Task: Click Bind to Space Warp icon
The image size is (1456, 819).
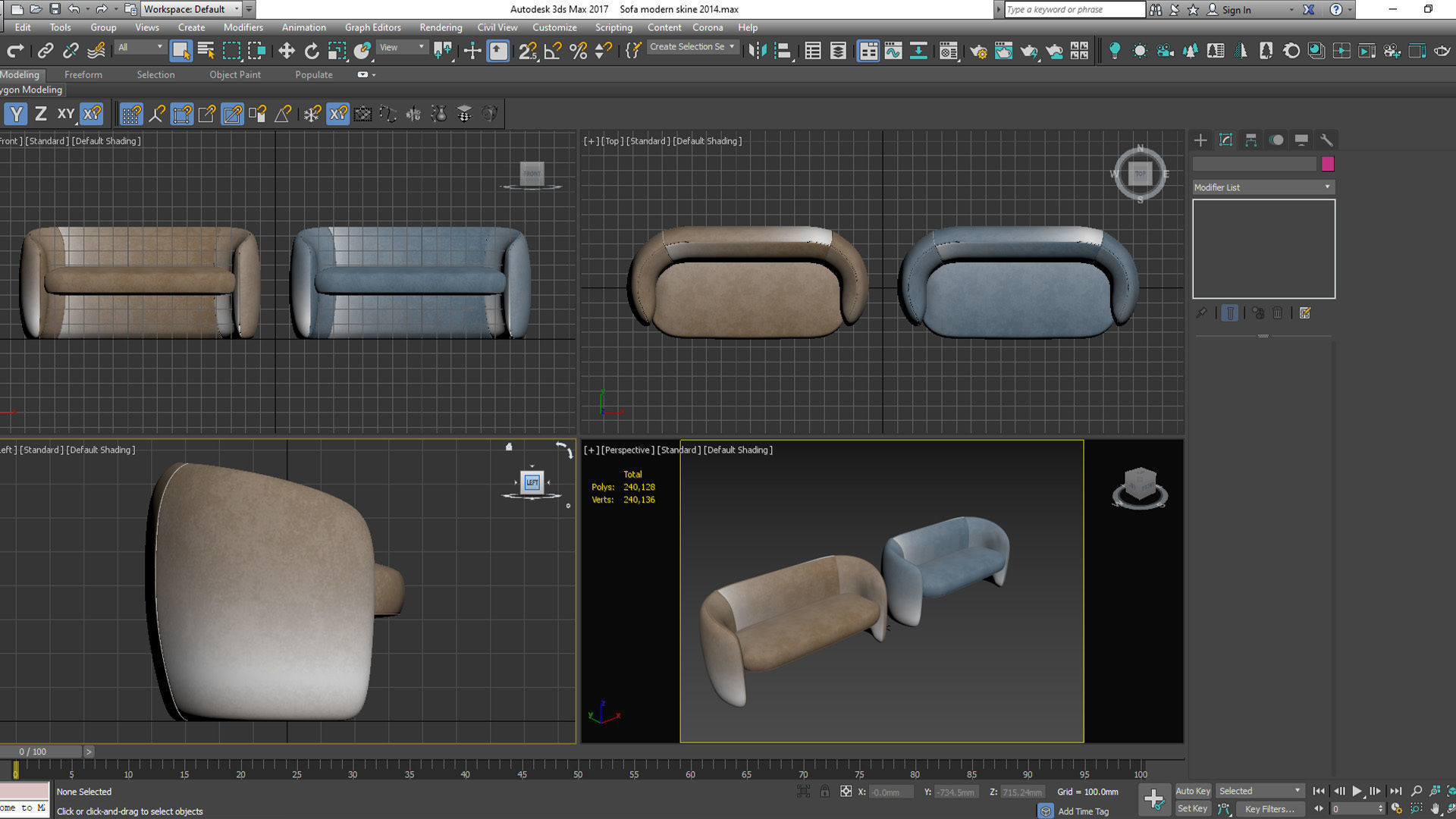Action: [96, 51]
